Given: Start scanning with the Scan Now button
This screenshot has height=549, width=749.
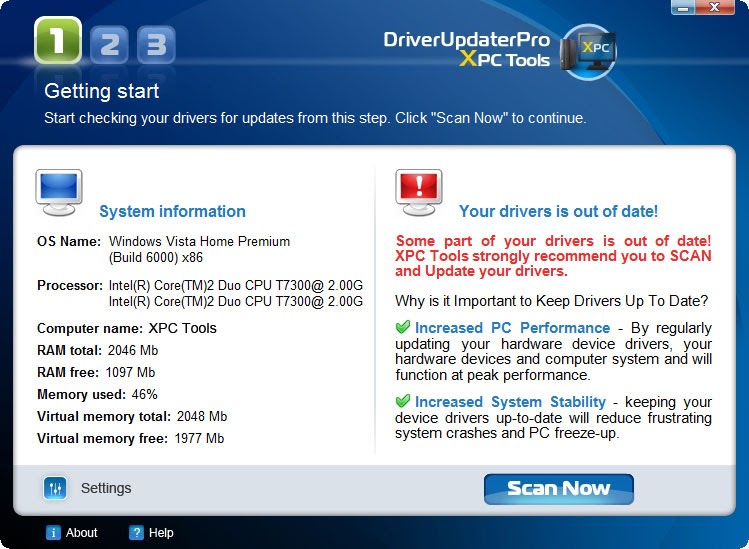Looking at the screenshot, I should [x=559, y=489].
